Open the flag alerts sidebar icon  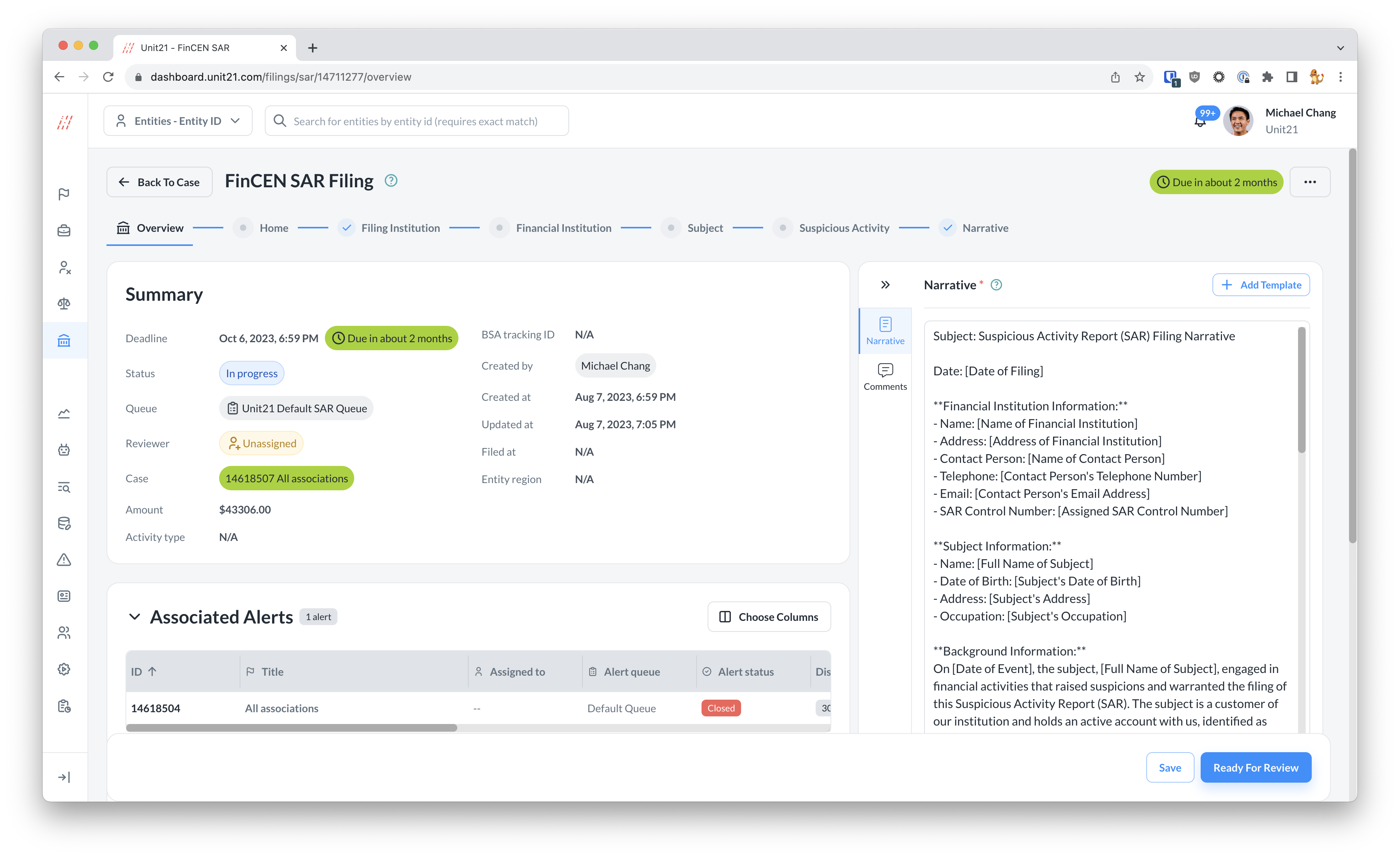(64, 194)
